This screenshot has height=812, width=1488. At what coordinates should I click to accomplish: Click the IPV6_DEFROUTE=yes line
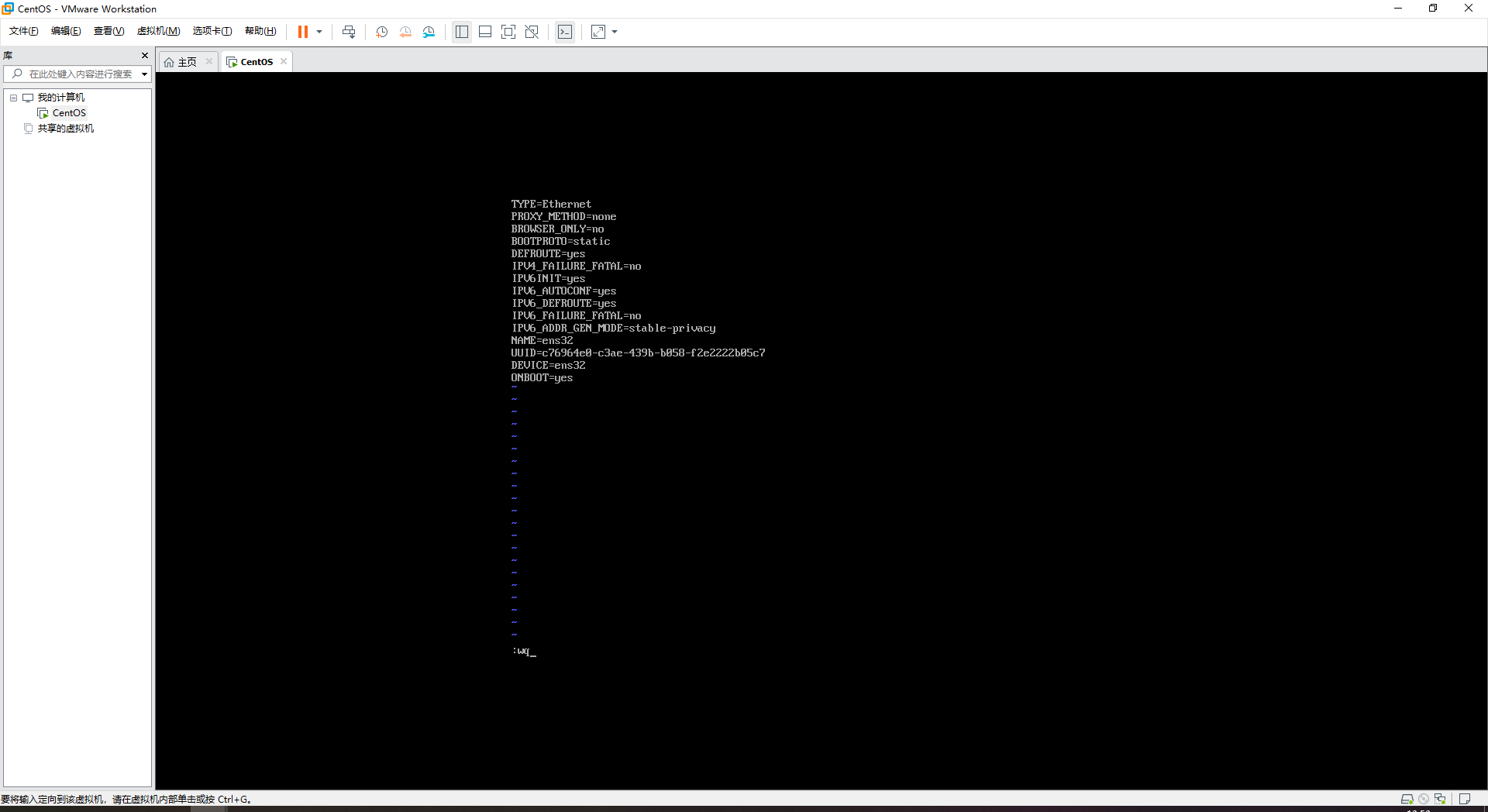[x=563, y=304]
